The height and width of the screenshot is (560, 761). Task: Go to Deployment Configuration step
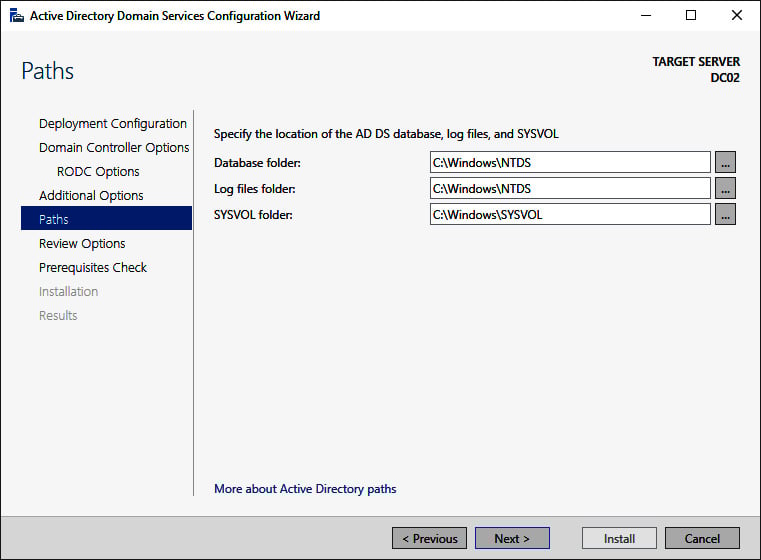click(113, 124)
